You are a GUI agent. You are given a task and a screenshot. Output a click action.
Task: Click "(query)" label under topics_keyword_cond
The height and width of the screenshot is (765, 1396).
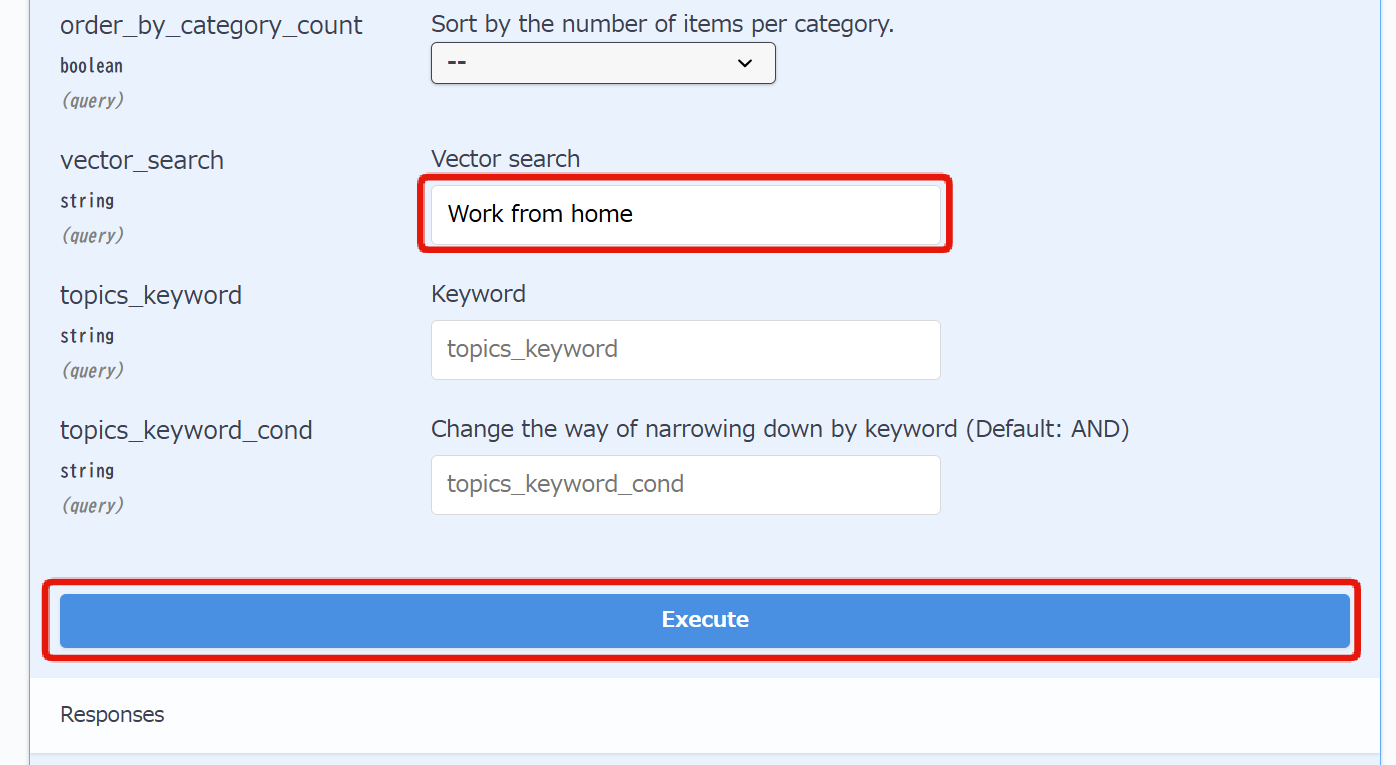coord(92,505)
